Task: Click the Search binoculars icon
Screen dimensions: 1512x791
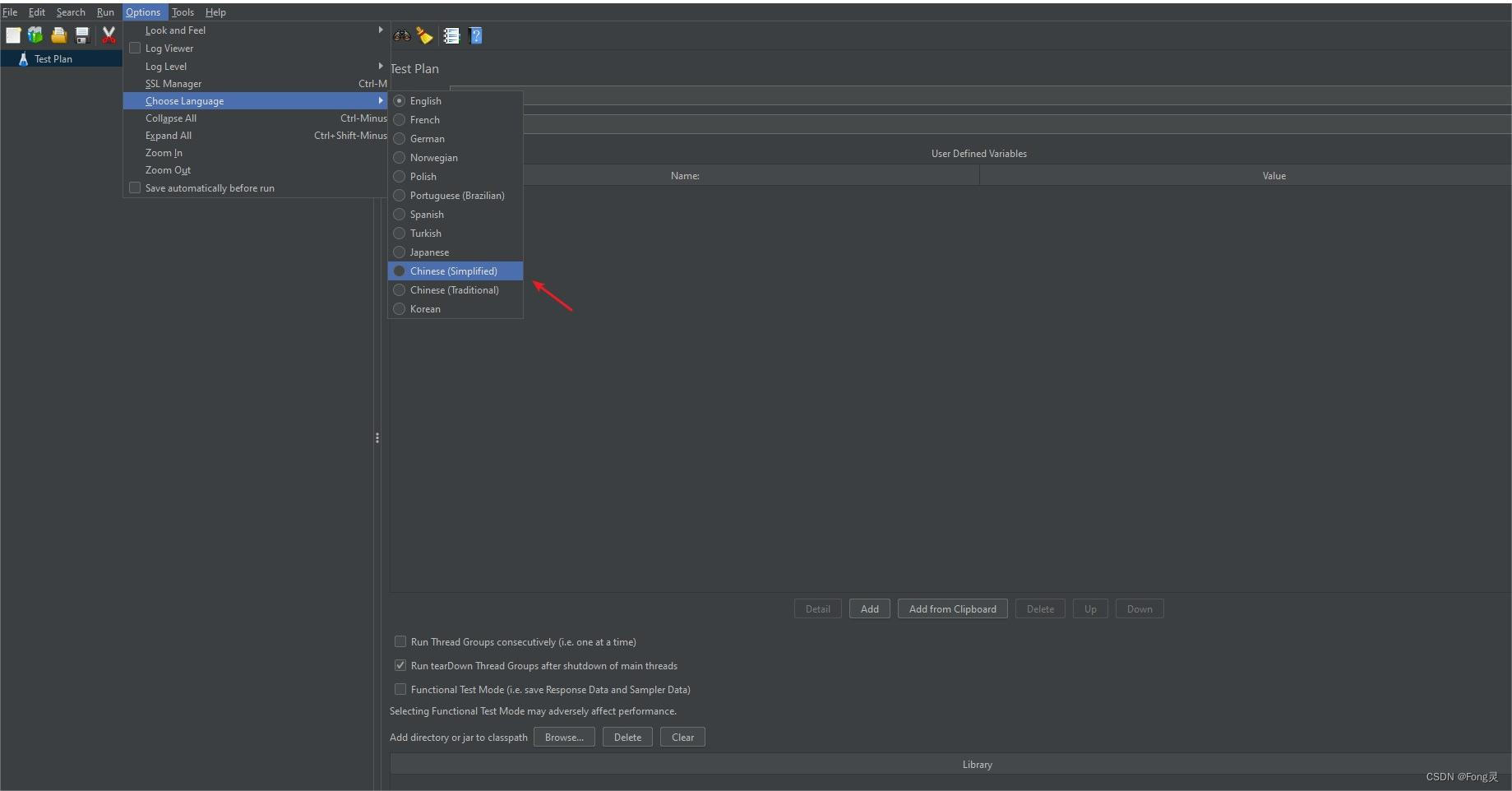Action: 402,35
